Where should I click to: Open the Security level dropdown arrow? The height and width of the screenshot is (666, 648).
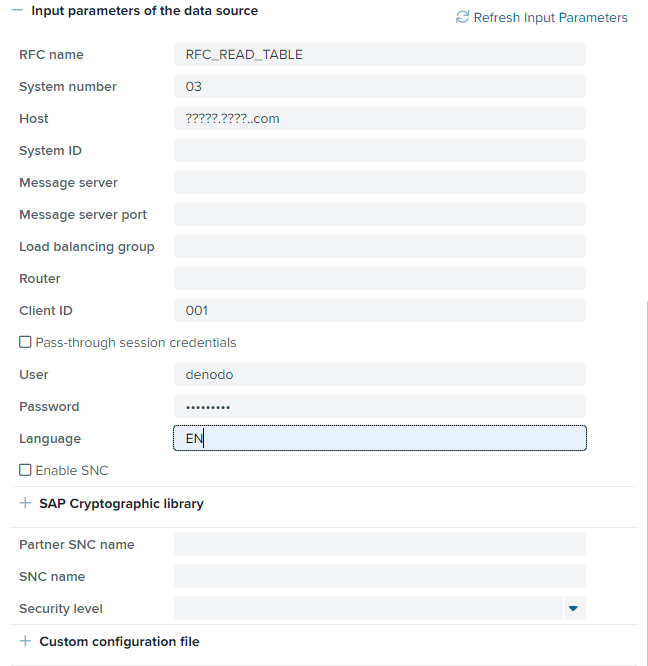[x=573, y=608]
